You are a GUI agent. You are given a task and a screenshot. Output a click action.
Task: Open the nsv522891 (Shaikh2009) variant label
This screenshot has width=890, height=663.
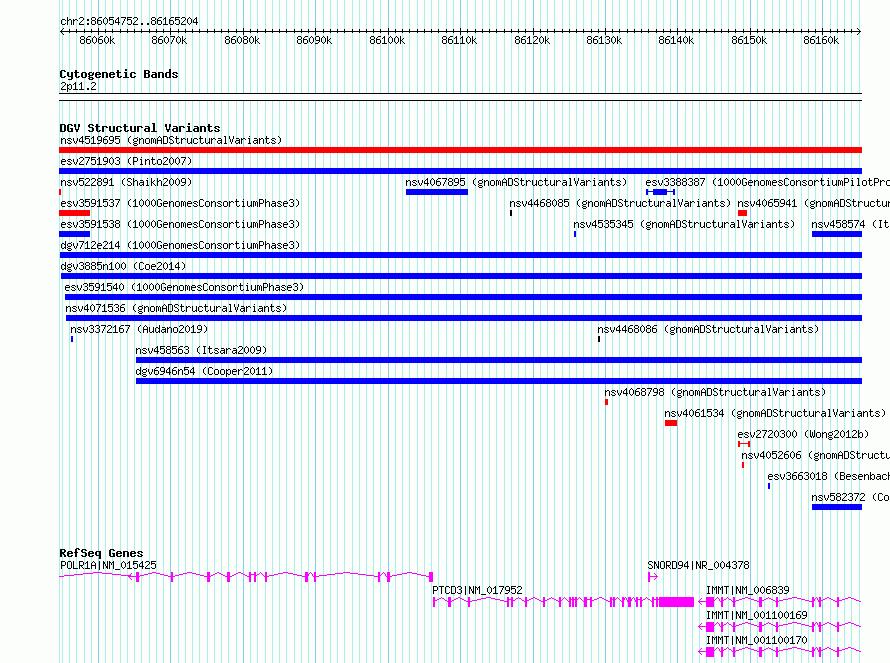[126, 182]
